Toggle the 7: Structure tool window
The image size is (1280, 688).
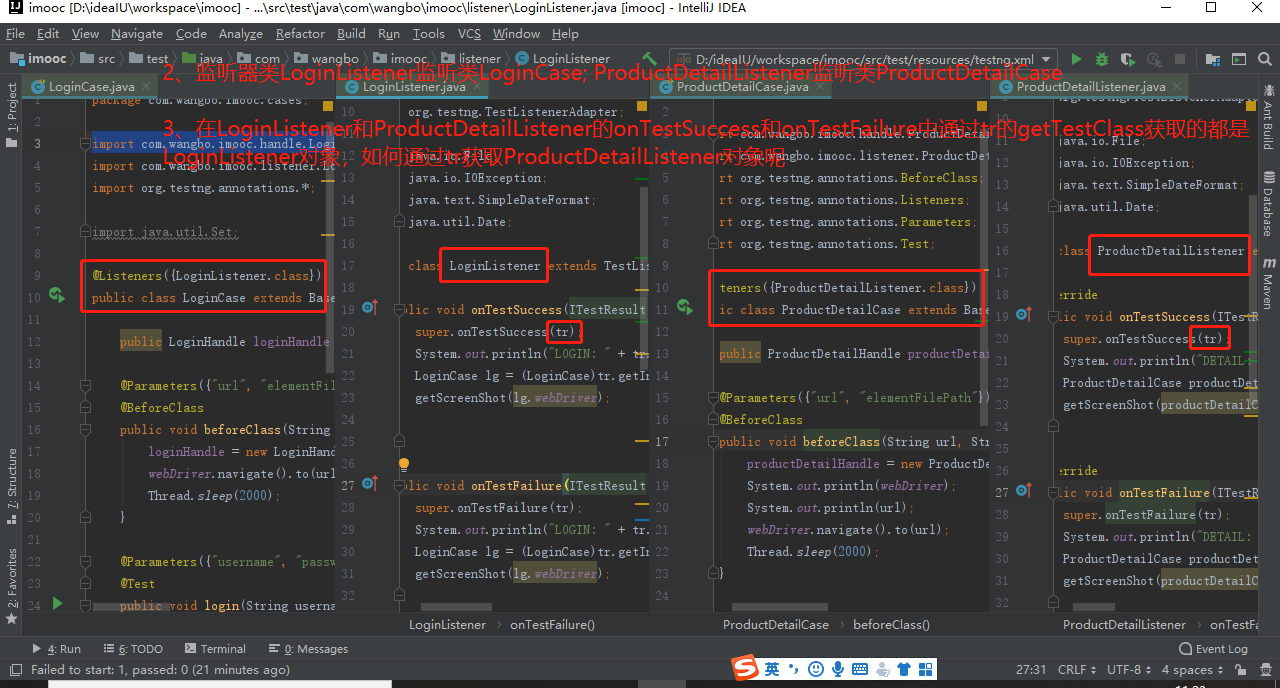pos(11,487)
